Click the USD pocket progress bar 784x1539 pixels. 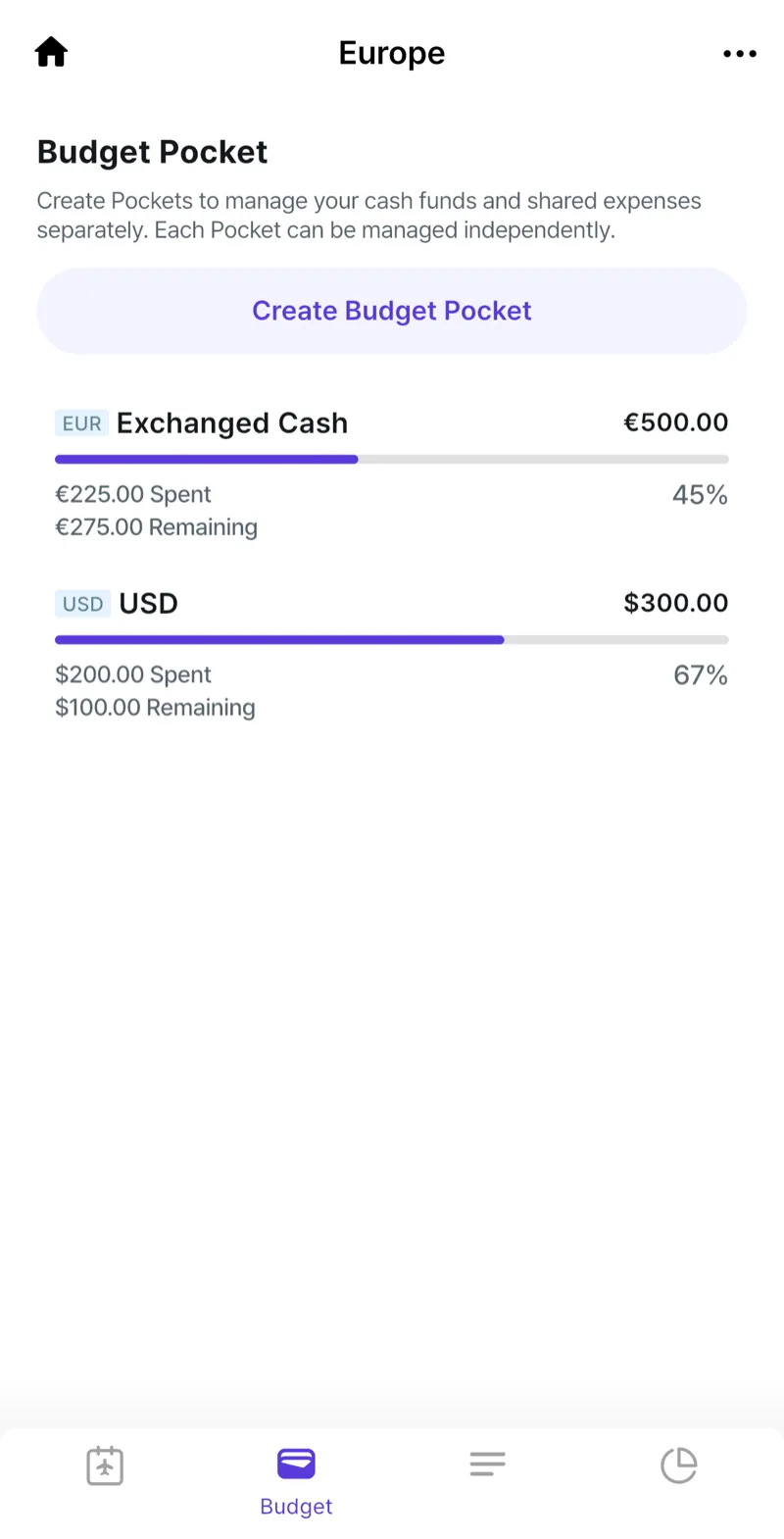tap(392, 639)
